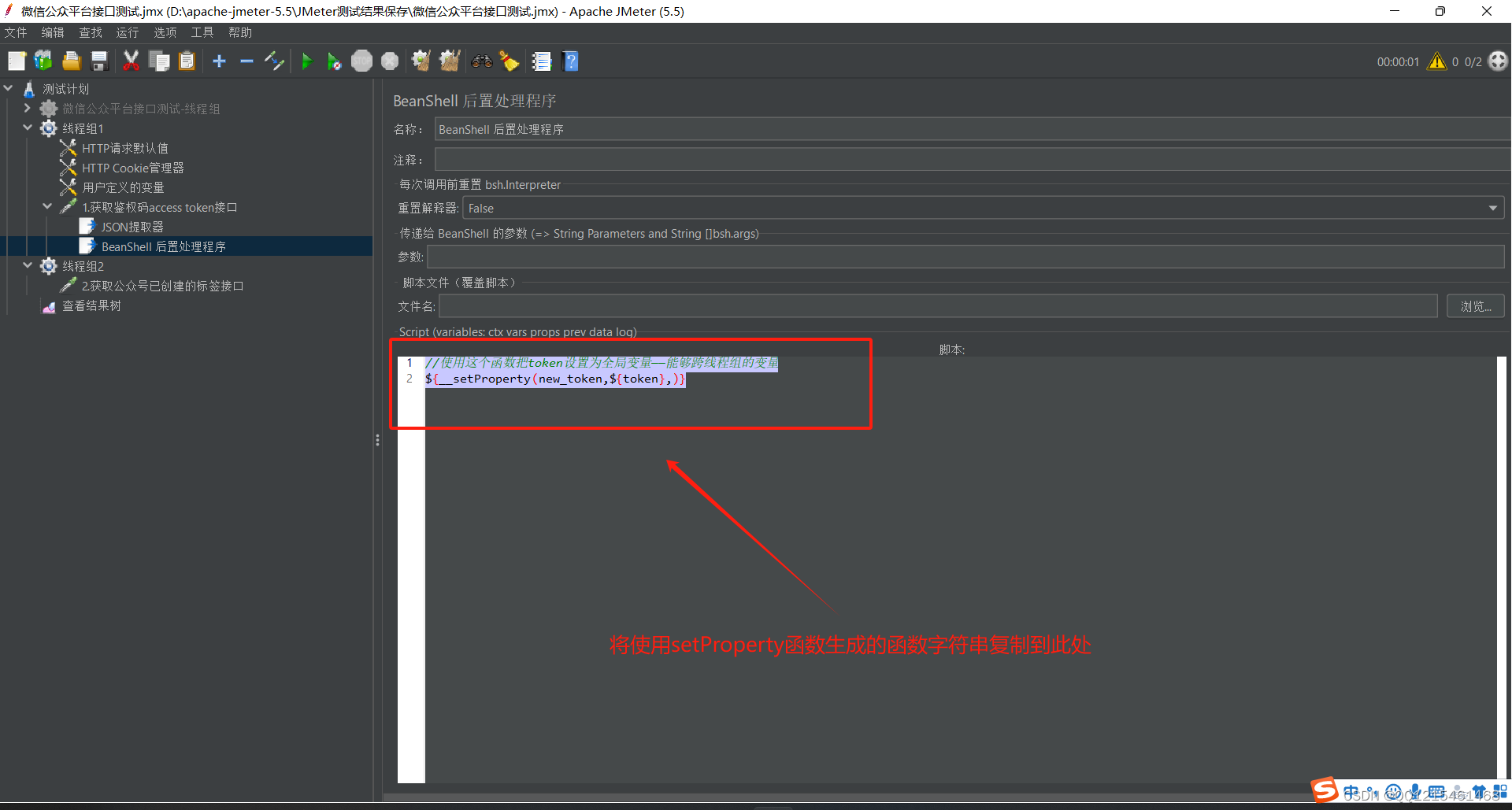Open Help question mark icon
The height and width of the screenshot is (810, 1512).
click(571, 61)
